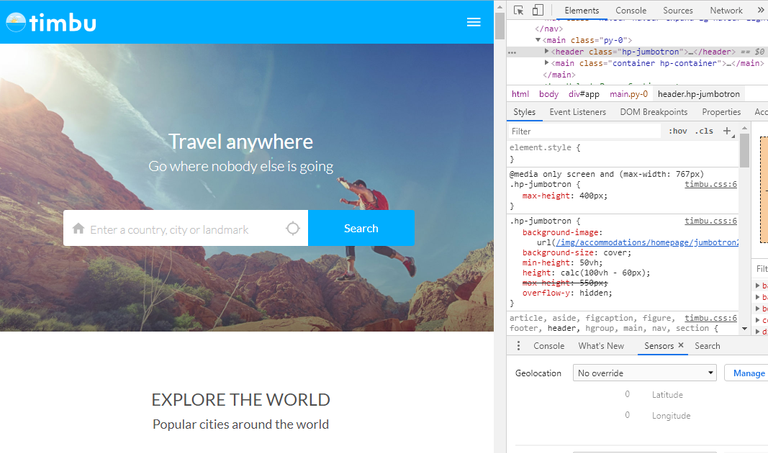Switch to the Network tab
The height and width of the screenshot is (453, 768).
coord(726,10)
